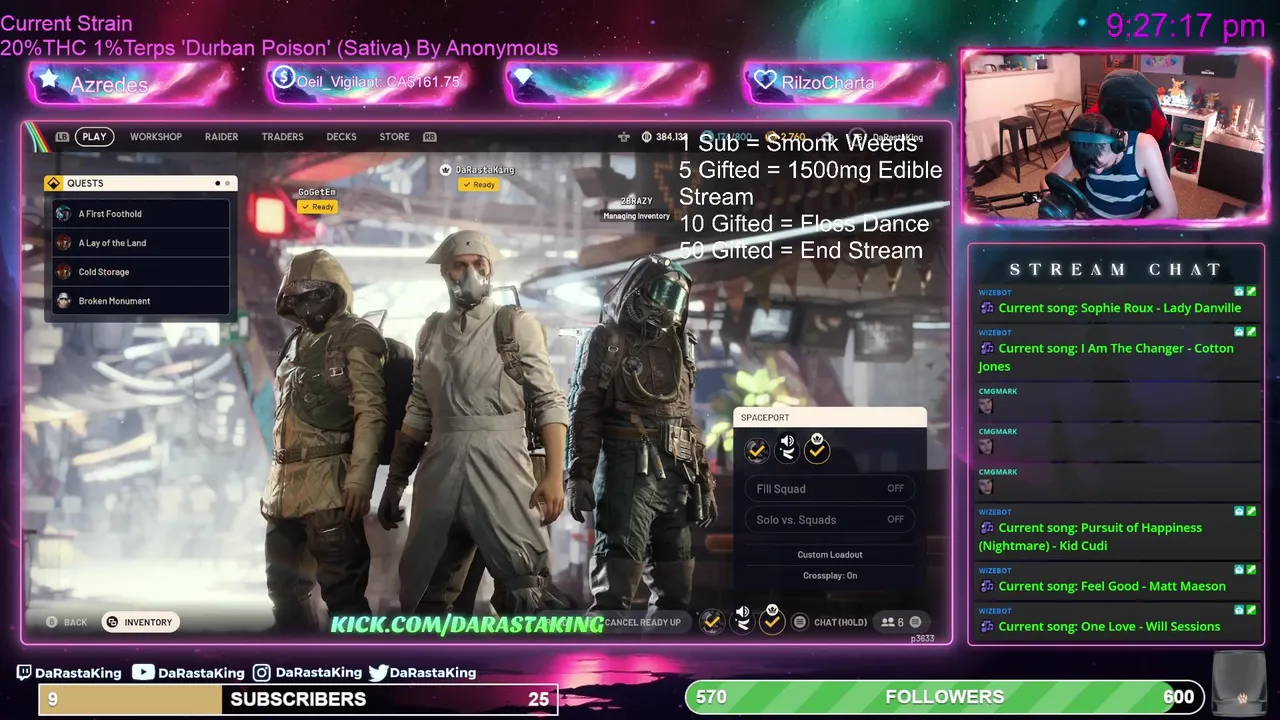
Task: Click the A First Foothold quest portrait icon
Action: (63, 214)
